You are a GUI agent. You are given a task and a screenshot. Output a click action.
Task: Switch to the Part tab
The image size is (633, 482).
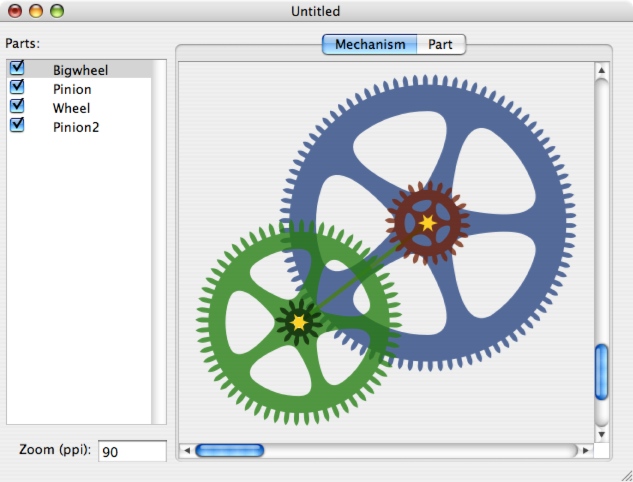(x=440, y=44)
